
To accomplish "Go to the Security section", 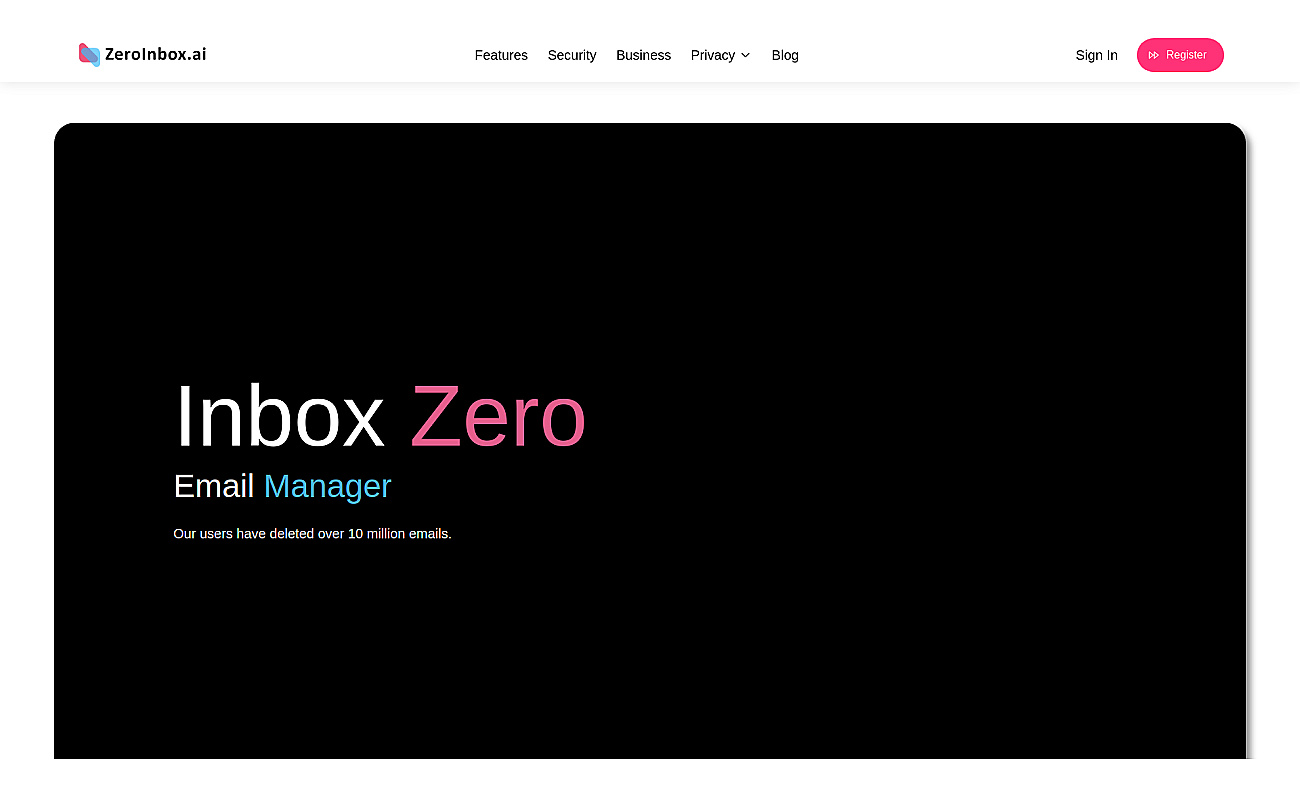I will click(x=572, y=55).
